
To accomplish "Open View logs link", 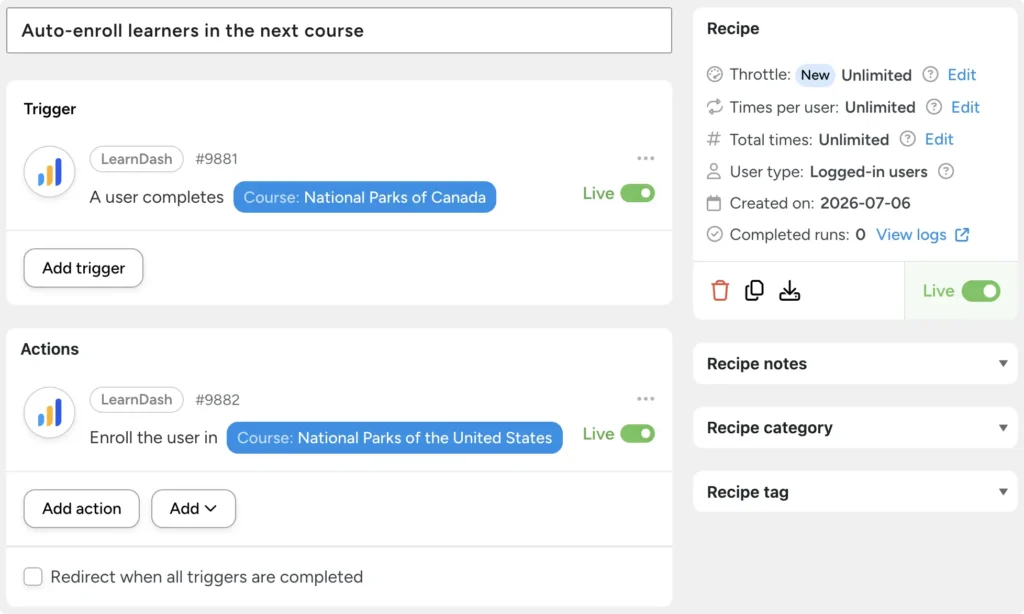I will tap(911, 234).
